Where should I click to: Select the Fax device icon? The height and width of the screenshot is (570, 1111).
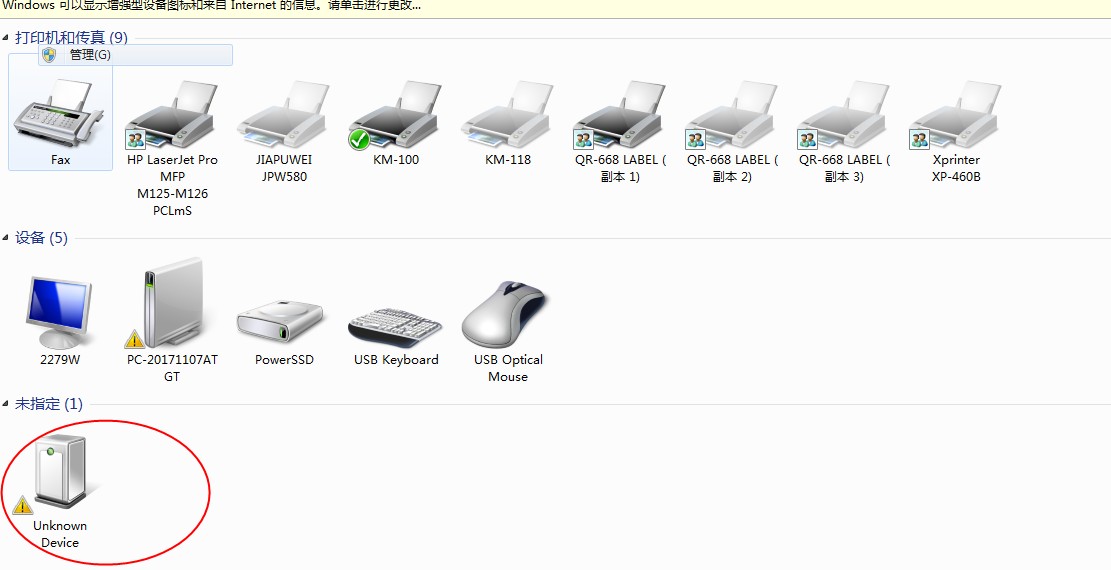60,111
